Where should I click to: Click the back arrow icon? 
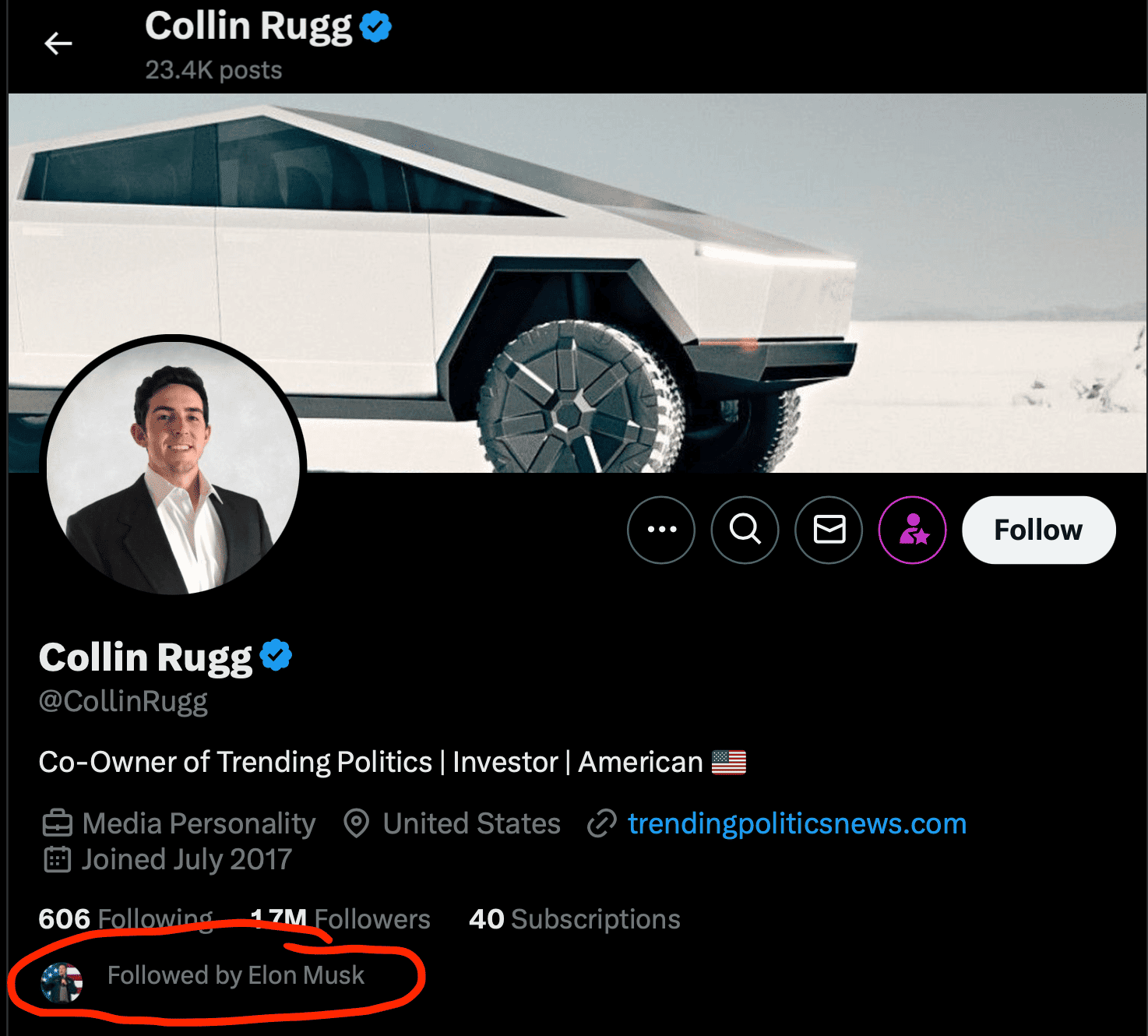click(x=58, y=44)
